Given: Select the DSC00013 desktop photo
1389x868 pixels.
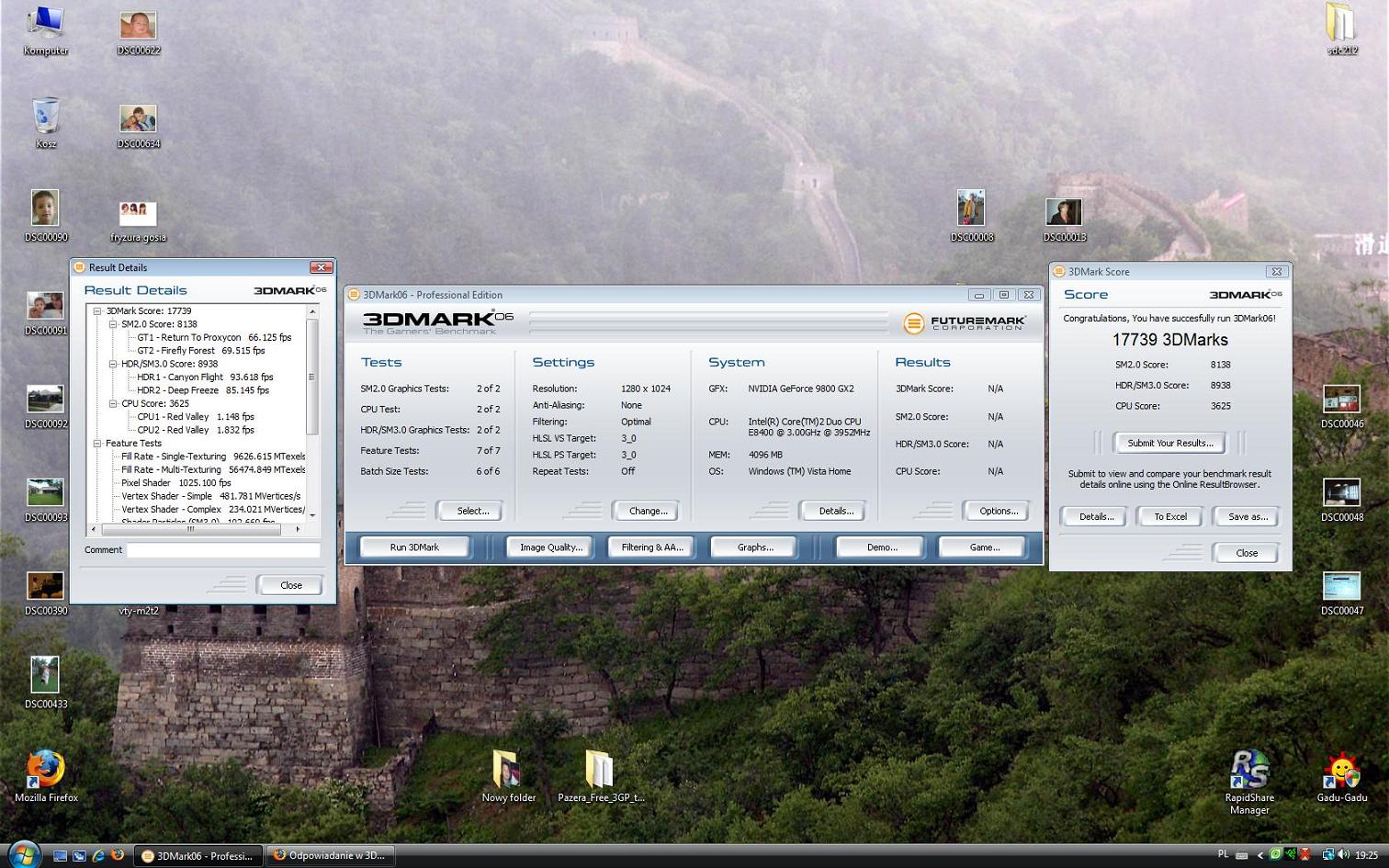Looking at the screenshot, I should tap(1064, 220).
